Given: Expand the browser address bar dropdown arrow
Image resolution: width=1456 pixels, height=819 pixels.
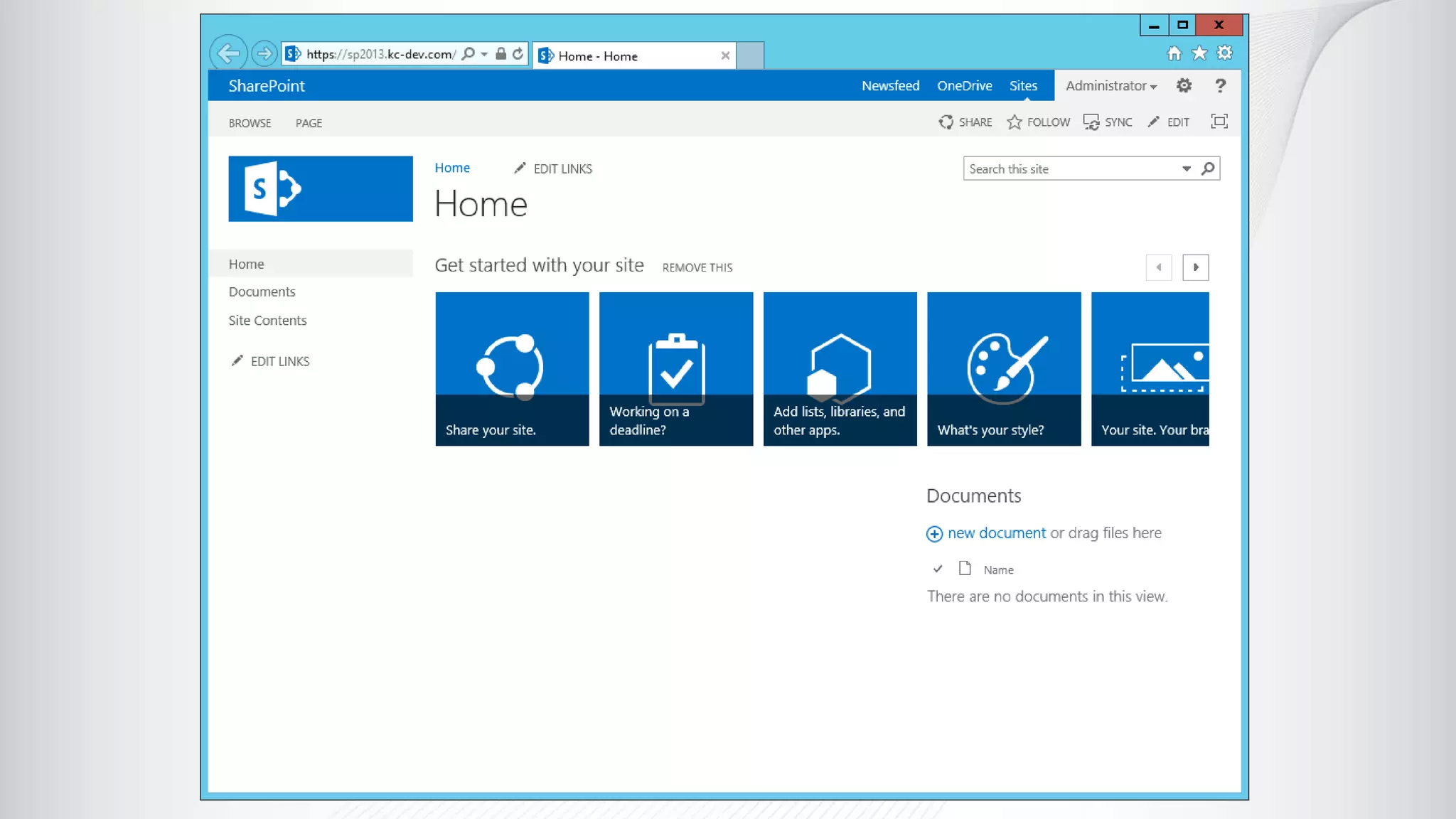Looking at the screenshot, I should 484,55.
